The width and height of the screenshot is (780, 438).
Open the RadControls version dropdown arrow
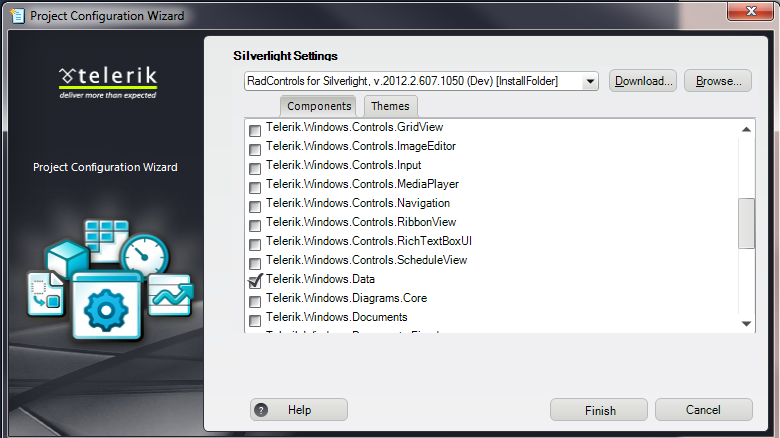coord(590,81)
